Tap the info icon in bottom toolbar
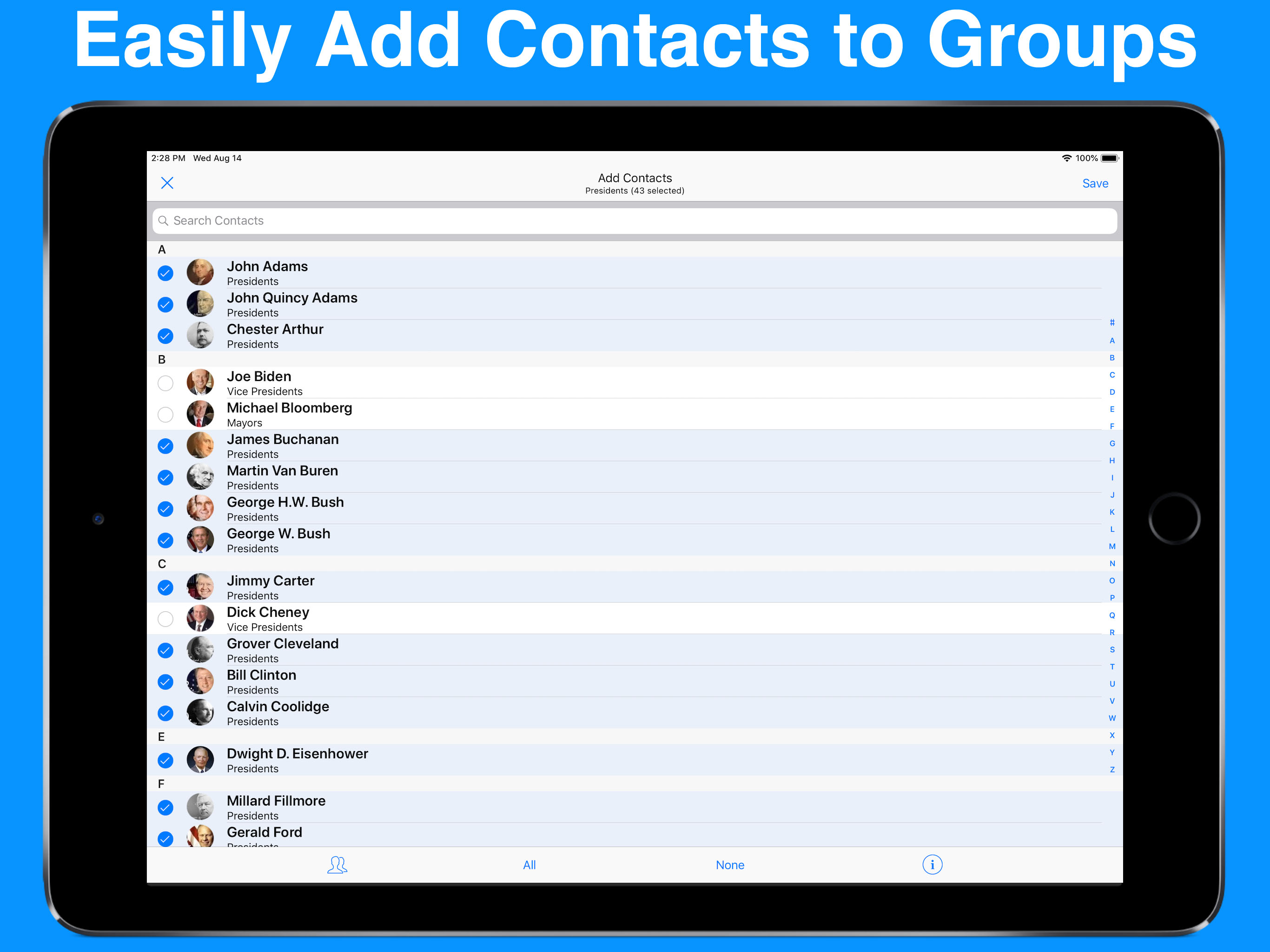 932,865
